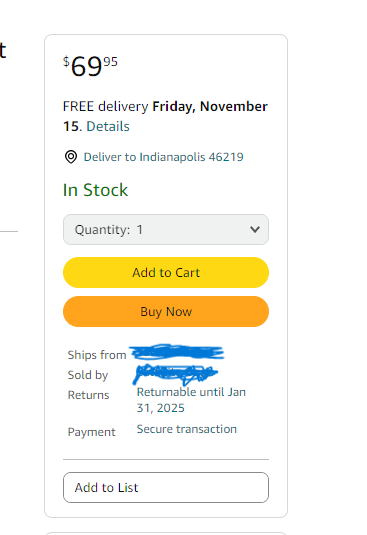
Task: Click the orange Buy Now button
Action: [166, 312]
